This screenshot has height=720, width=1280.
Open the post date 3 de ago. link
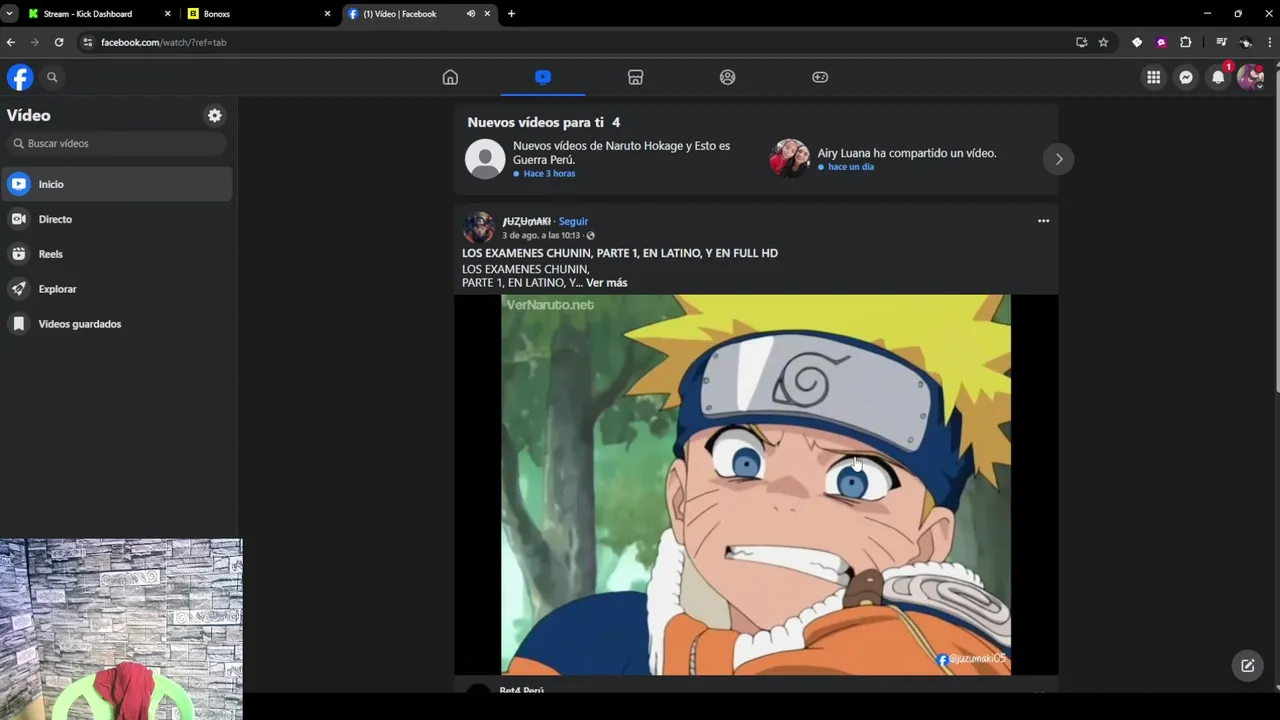(x=541, y=235)
